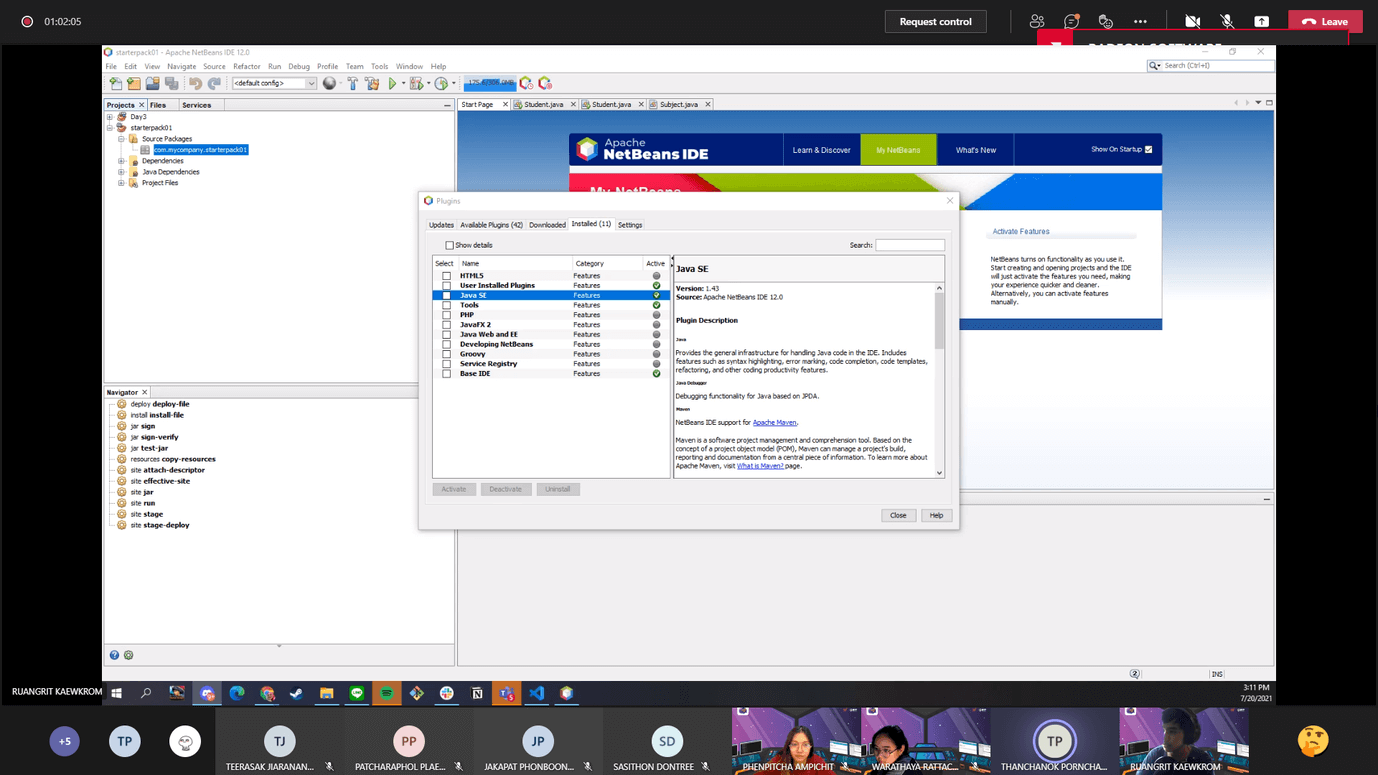Select com.mycompany.starterpack01 package
Image resolution: width=1378 pixels, height=775 pixels.
200,150
